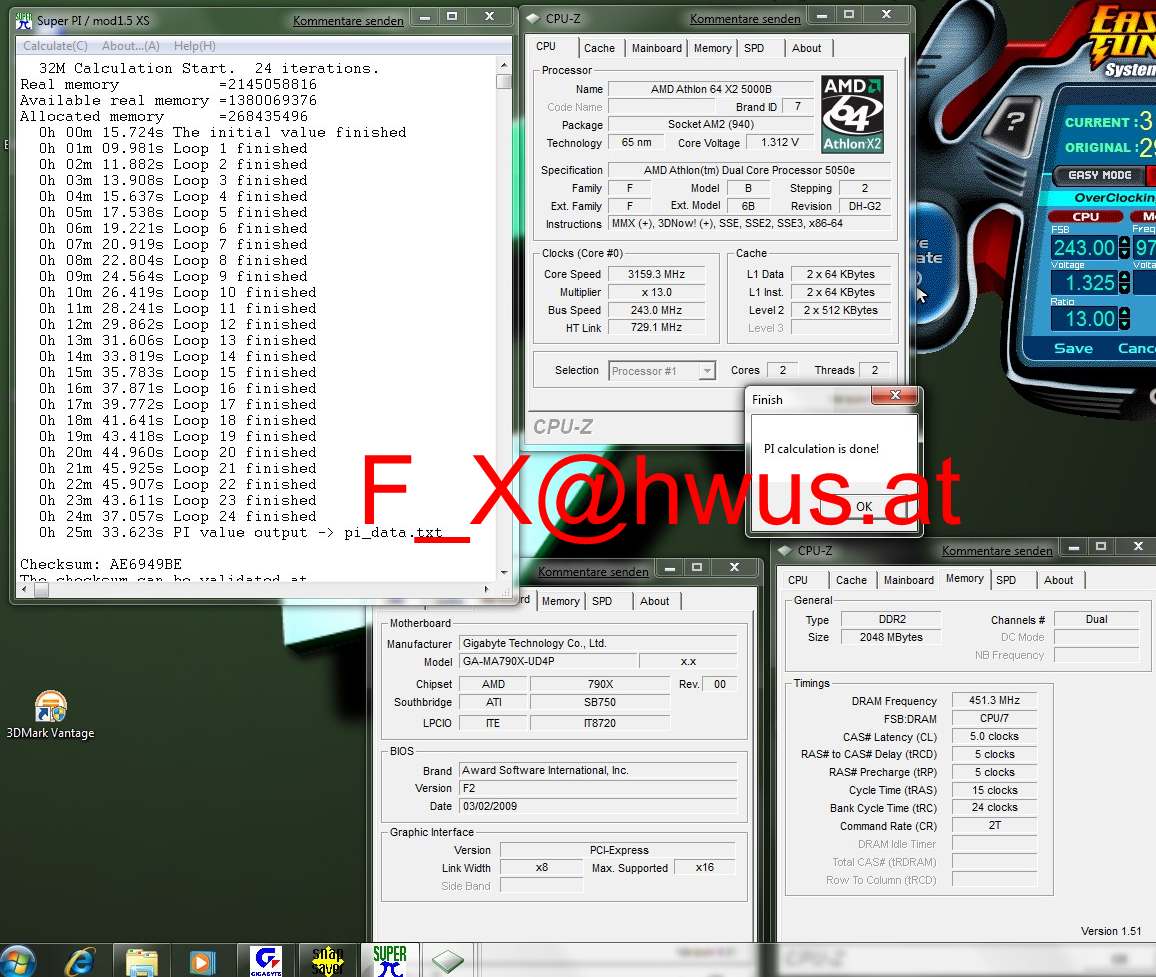
Task: Open SPD tab in mainboard CPU-Z window
Action: pos(602,601)
